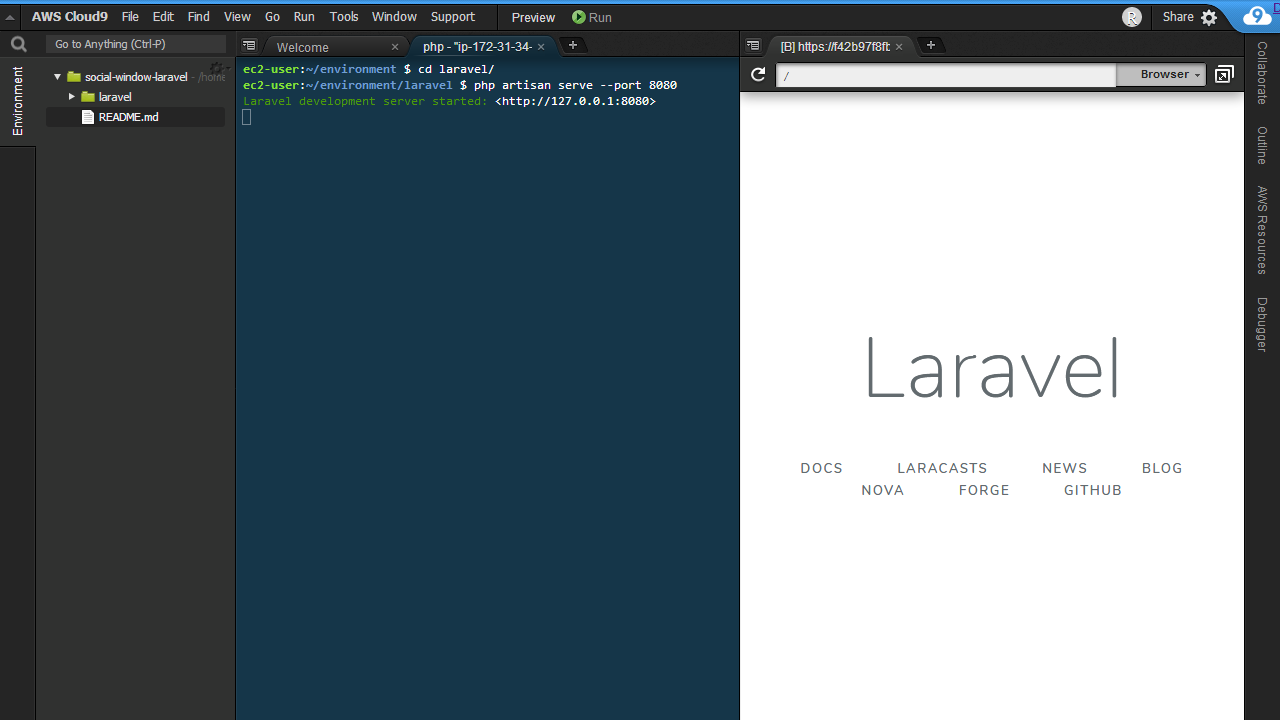Open the Preferences gear icon
This screenshot has width=1280, height=720.
[1209, 17]
